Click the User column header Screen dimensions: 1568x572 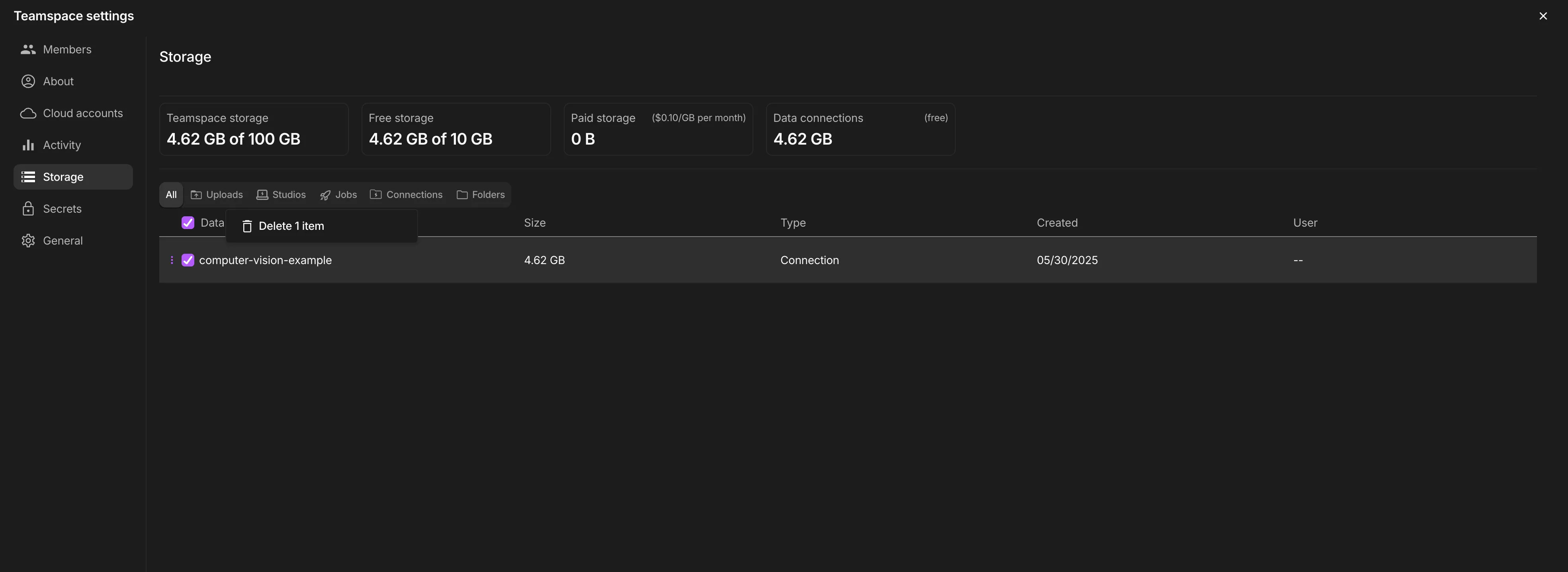click(x=1305, y=223)
